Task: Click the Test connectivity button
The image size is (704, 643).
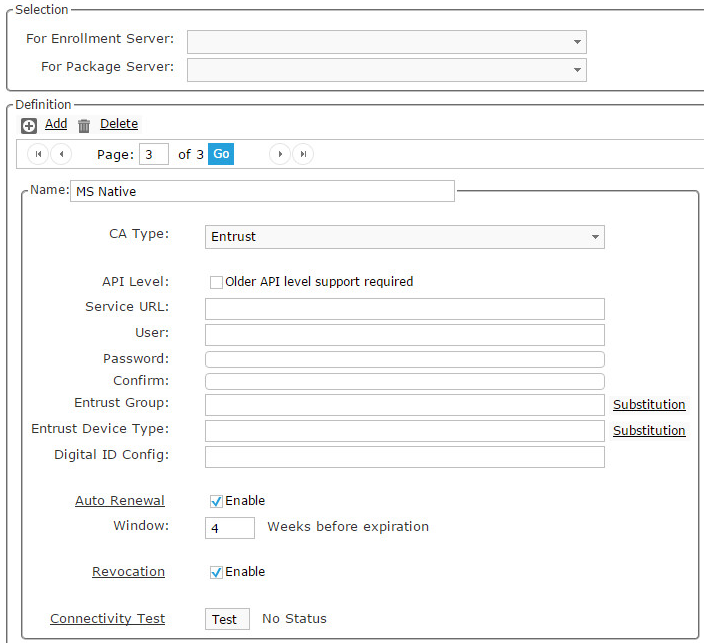Action: tap(227, 619)
